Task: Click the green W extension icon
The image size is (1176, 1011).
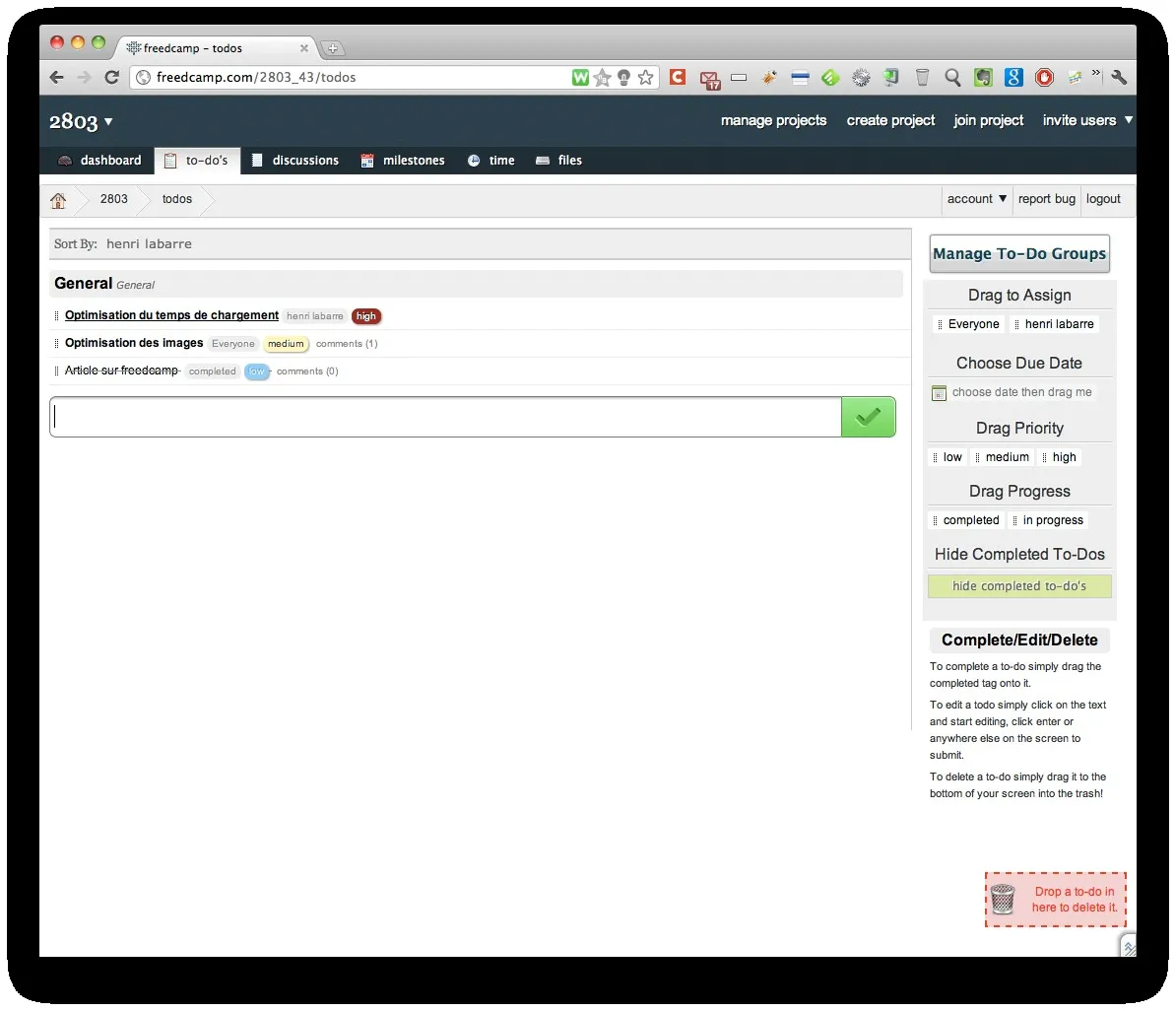Action: (x=580, y=77)
